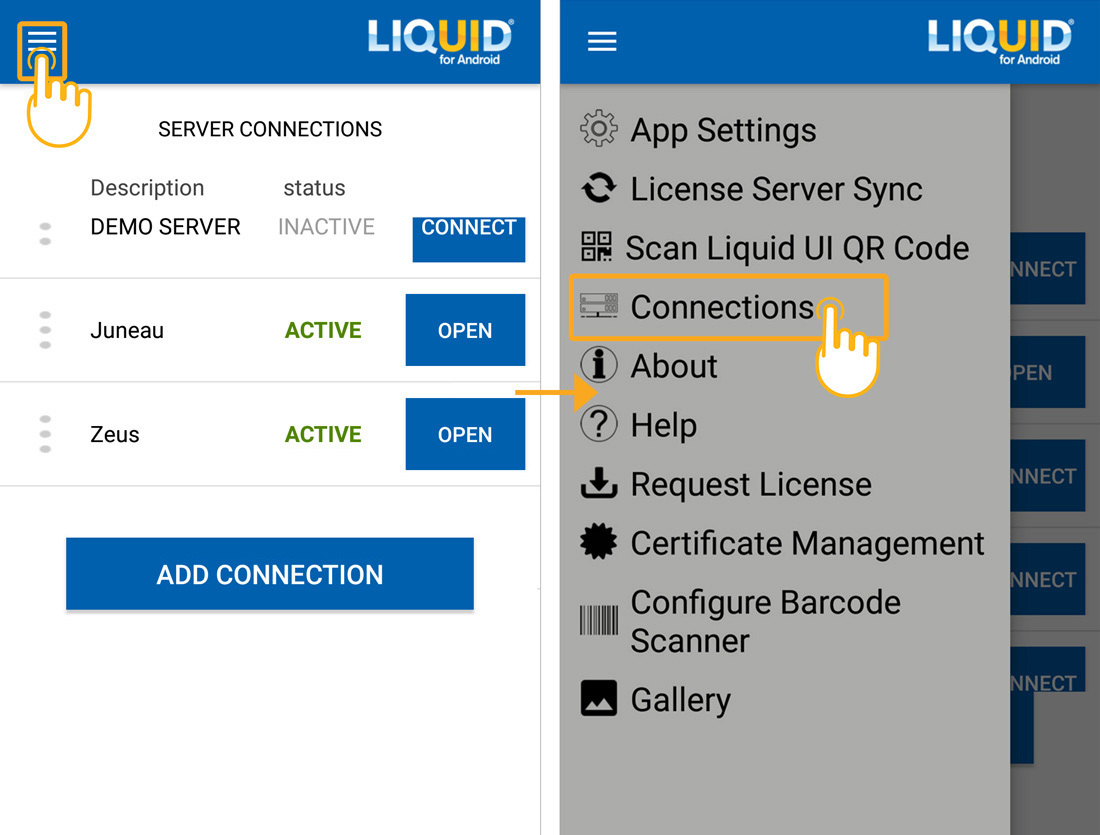
Task: Open options dots for Juneau connection
Action: click(x=45, y=330)
